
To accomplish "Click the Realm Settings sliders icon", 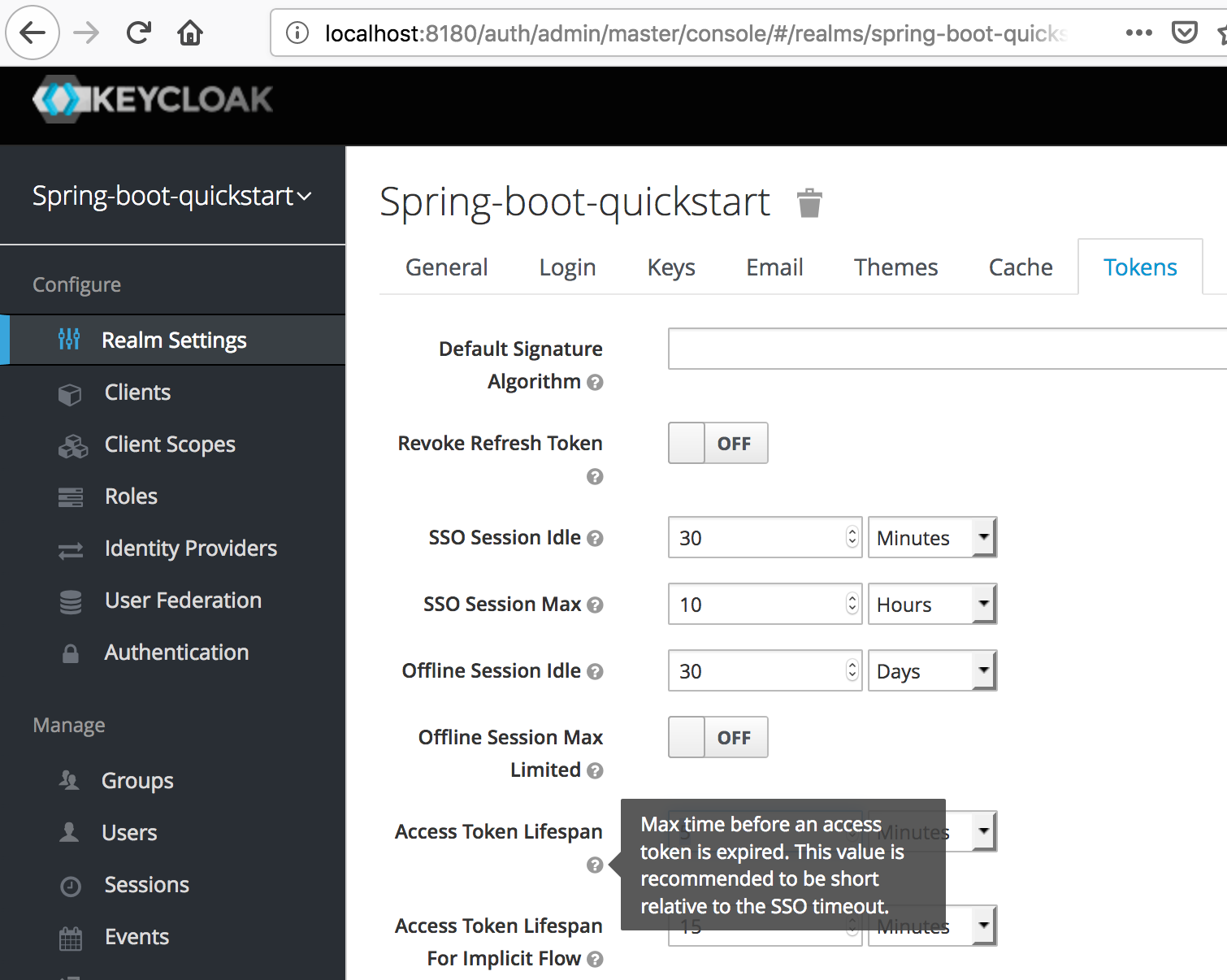I will point(69,339).
